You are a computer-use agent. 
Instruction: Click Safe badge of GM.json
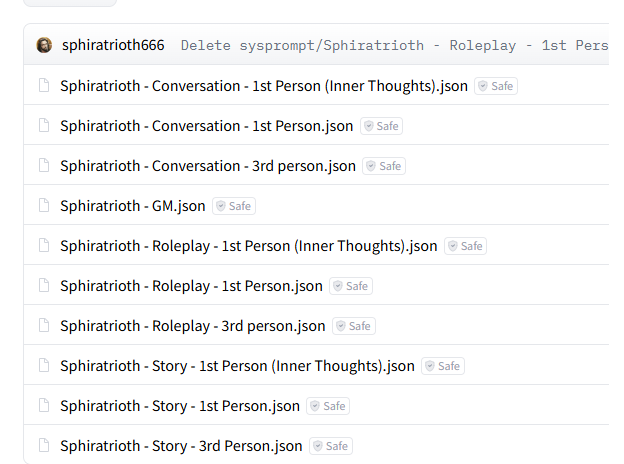pos(234,206)
